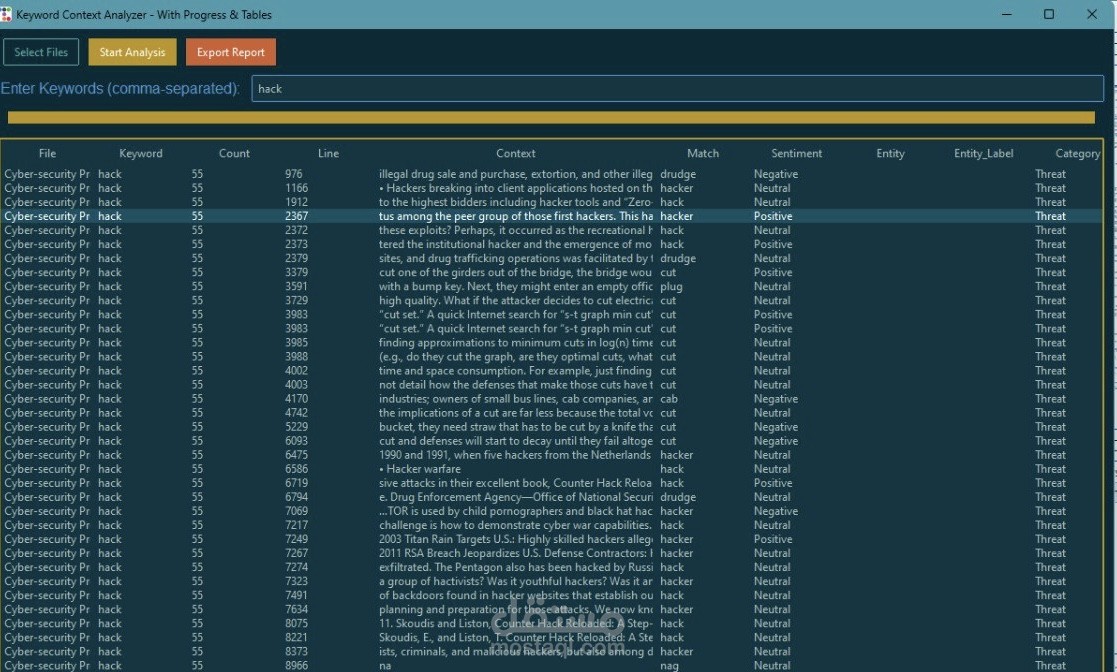Select context 'sites, and drug trafficking operations'
The width and height of the screenshot is (1117, 672).
click(516, 258)
